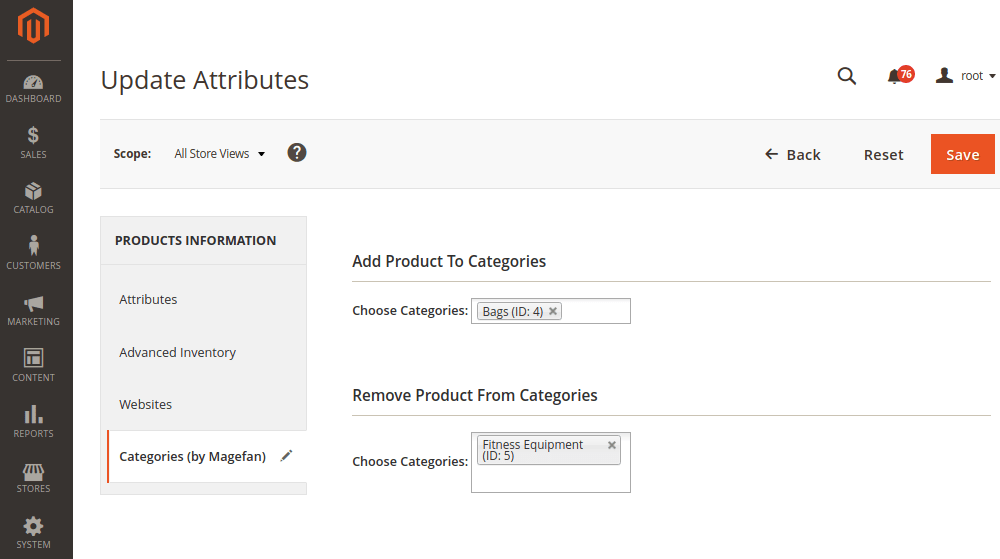This screenshot has width=1000, height=559.
Task: Open the Content sidebar menu
Action: pyautogui.click(x=33, y=365)
